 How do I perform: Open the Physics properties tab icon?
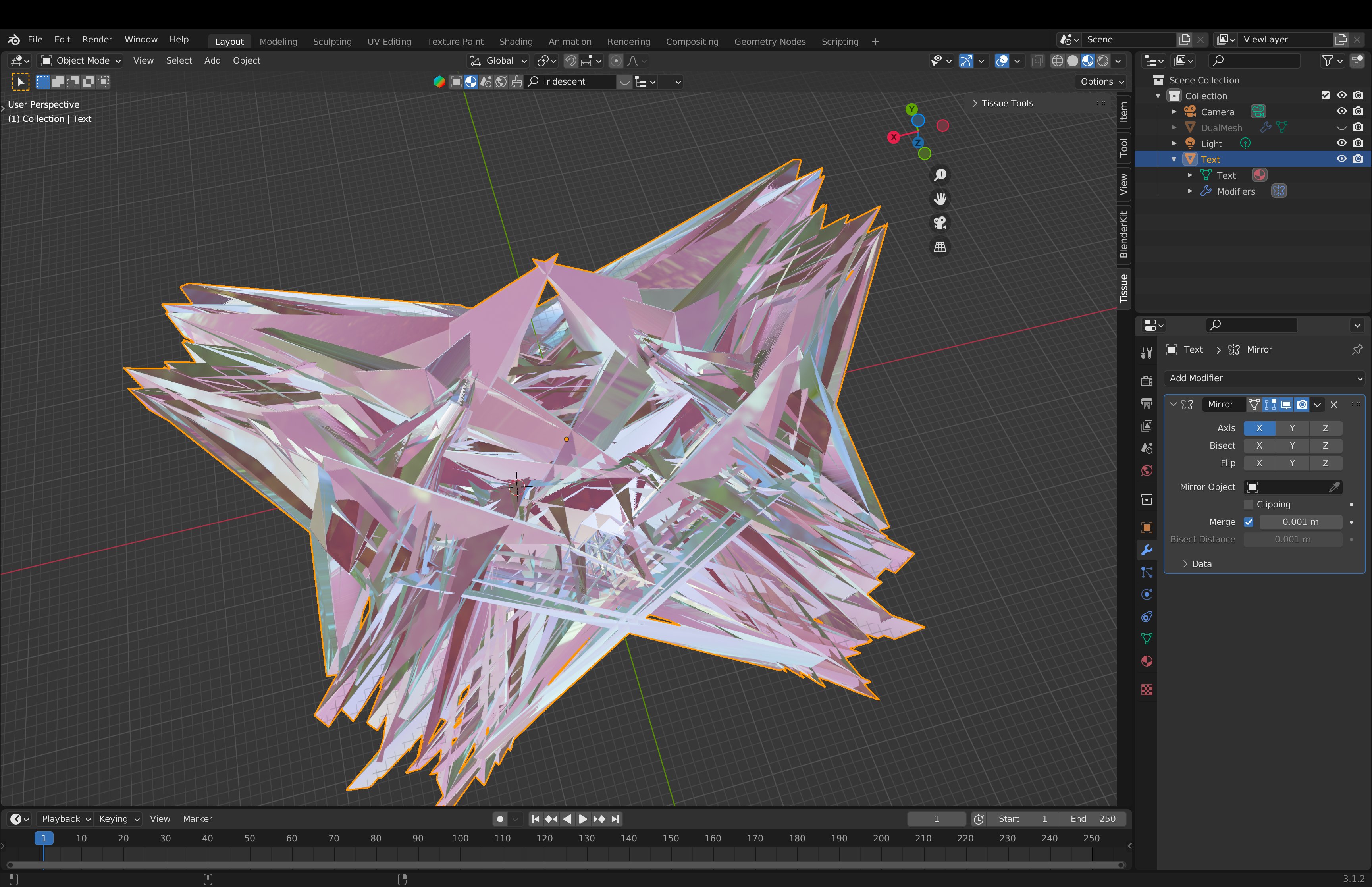[1146, 594]
